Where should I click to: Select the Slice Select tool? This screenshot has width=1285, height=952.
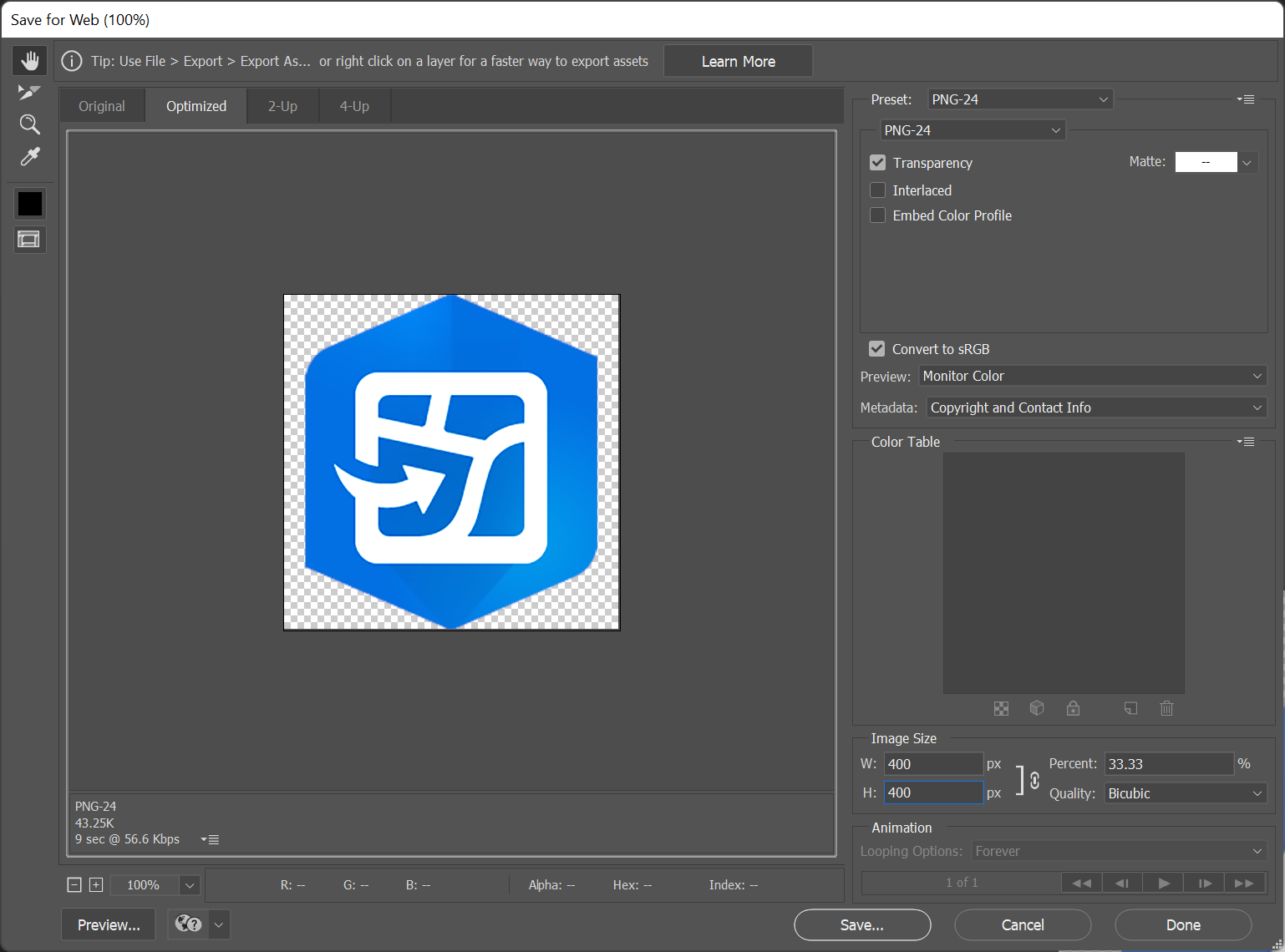pyautogui.click(x=29, y=92)
